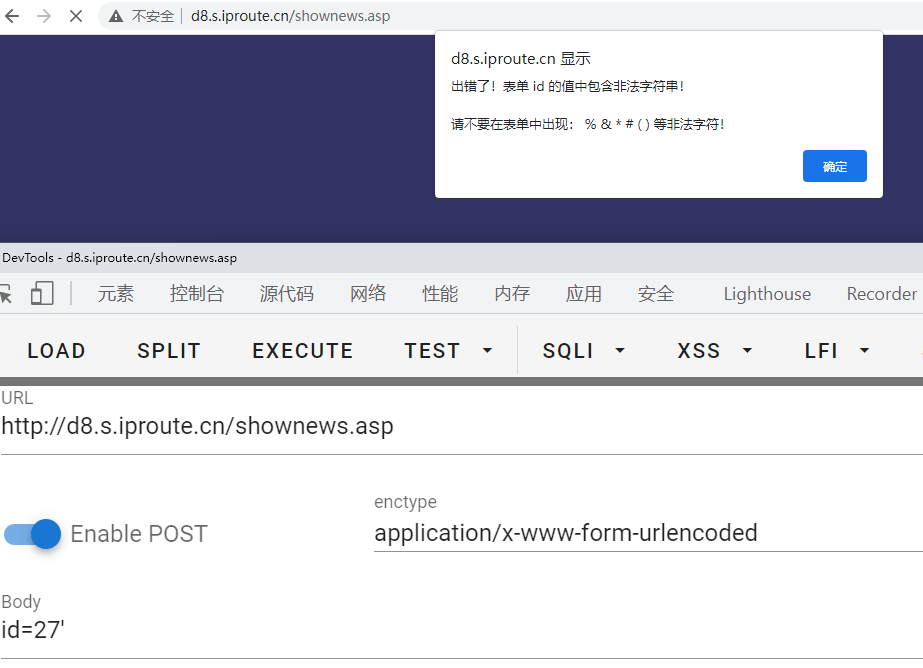923x668 pixels.
Task: Open the 网络 tab
Action: [x=368, y=294]
